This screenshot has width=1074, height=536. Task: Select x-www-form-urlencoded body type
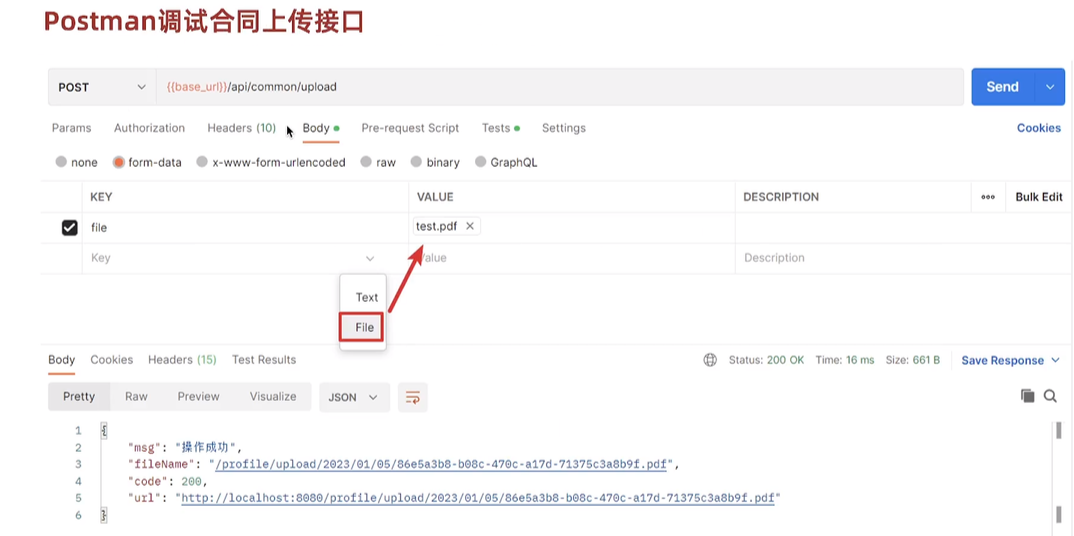tap(271, 162)
